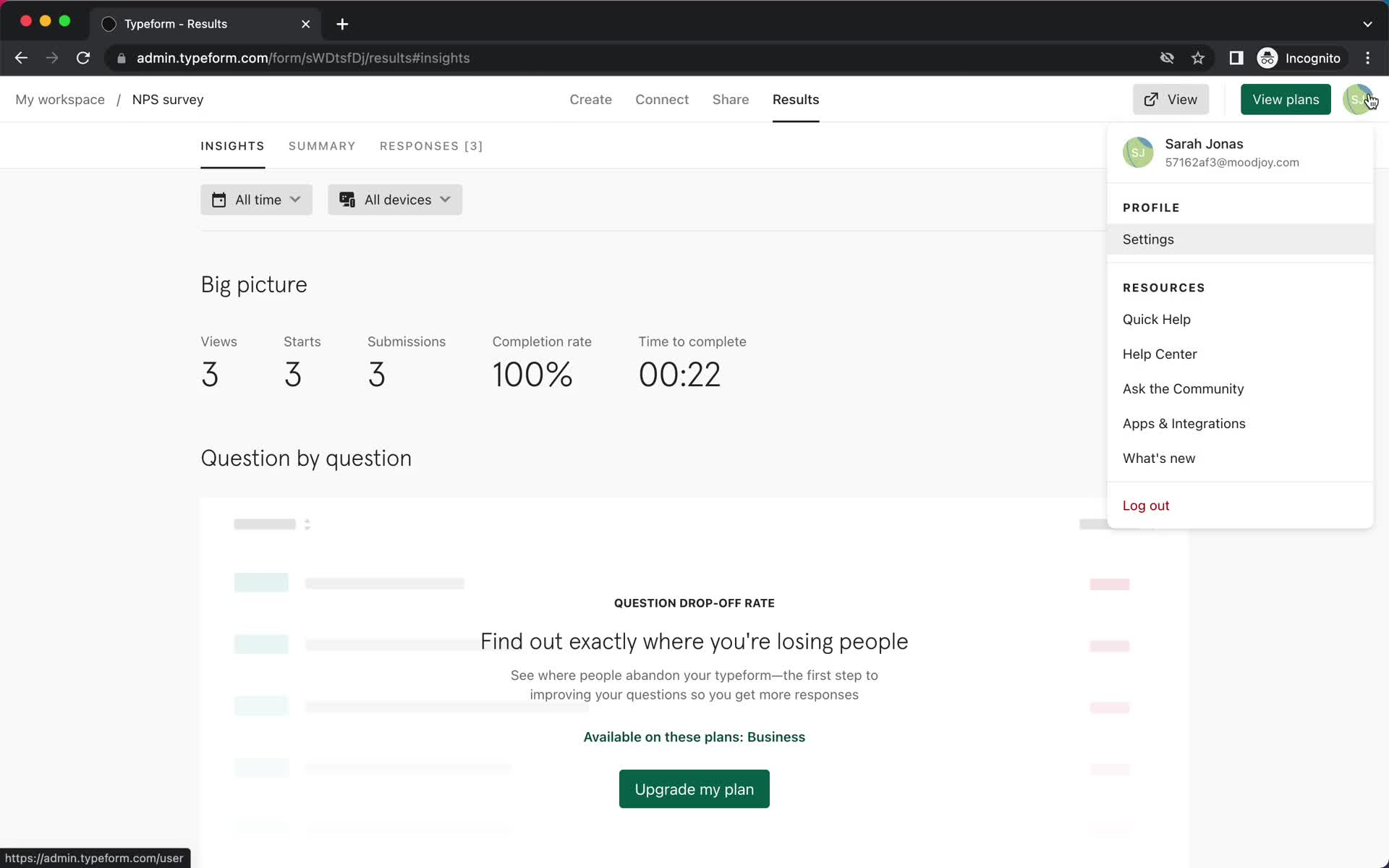Viewport: 1389px width, 868px height.
Task: Click the page refresh icon
Action: pos(85,58)
